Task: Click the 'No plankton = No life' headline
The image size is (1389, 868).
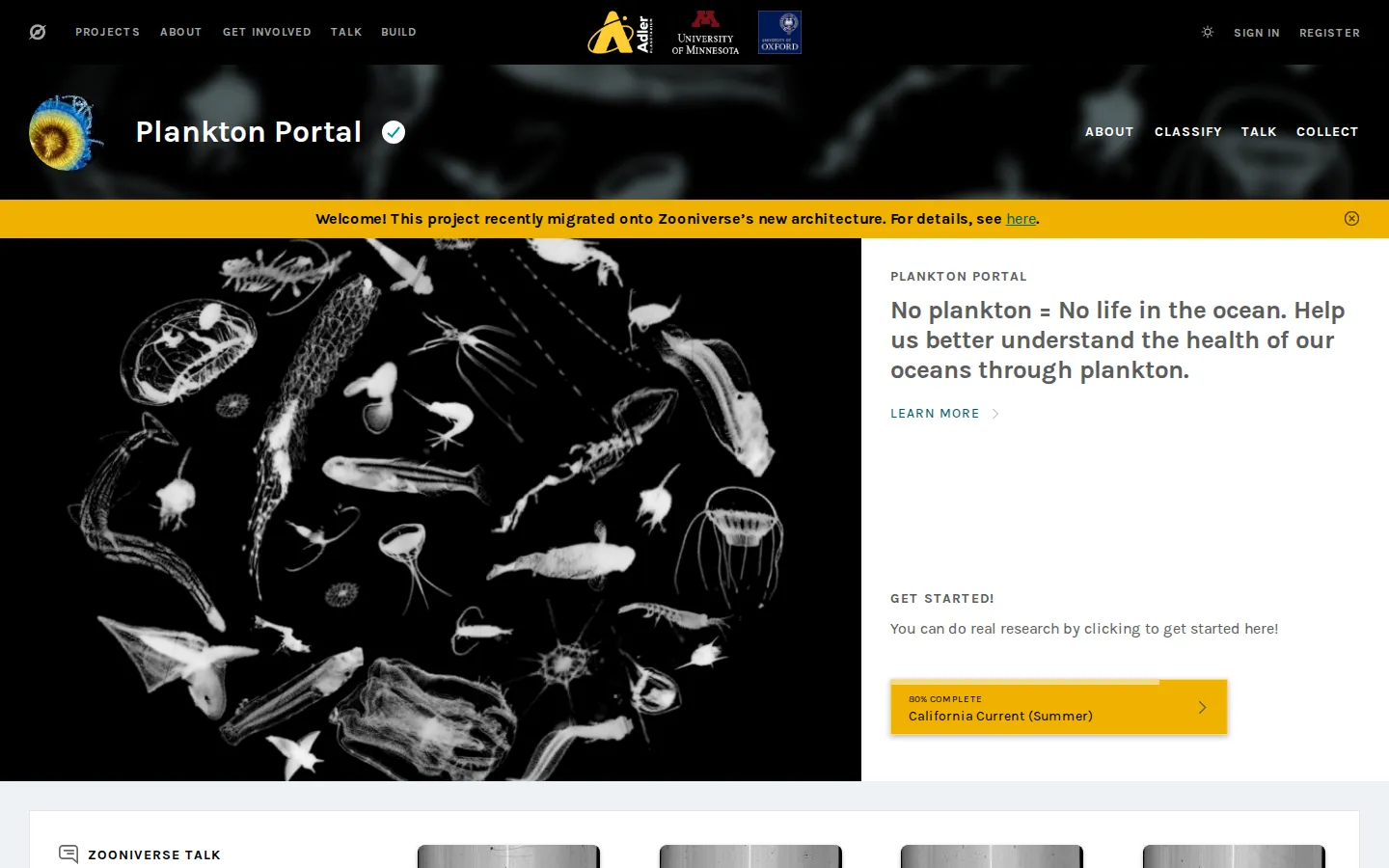Action: point(1117,340)
